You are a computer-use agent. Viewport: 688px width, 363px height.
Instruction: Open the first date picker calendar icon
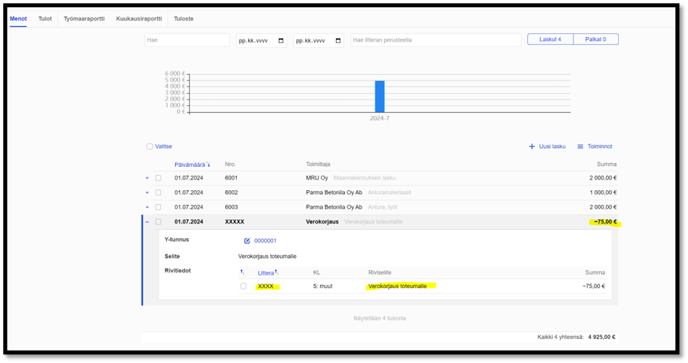pyautogui.click(x=281, y=40)
